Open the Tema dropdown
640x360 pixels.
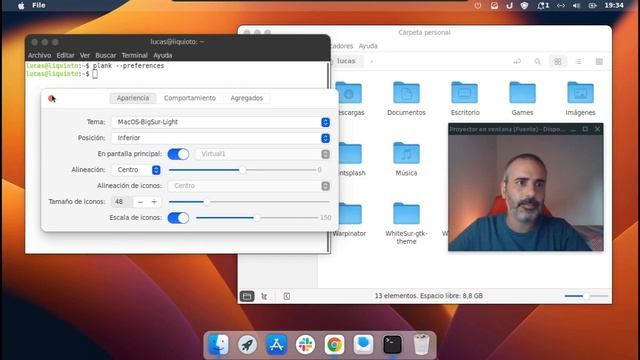tap(221, 122)
